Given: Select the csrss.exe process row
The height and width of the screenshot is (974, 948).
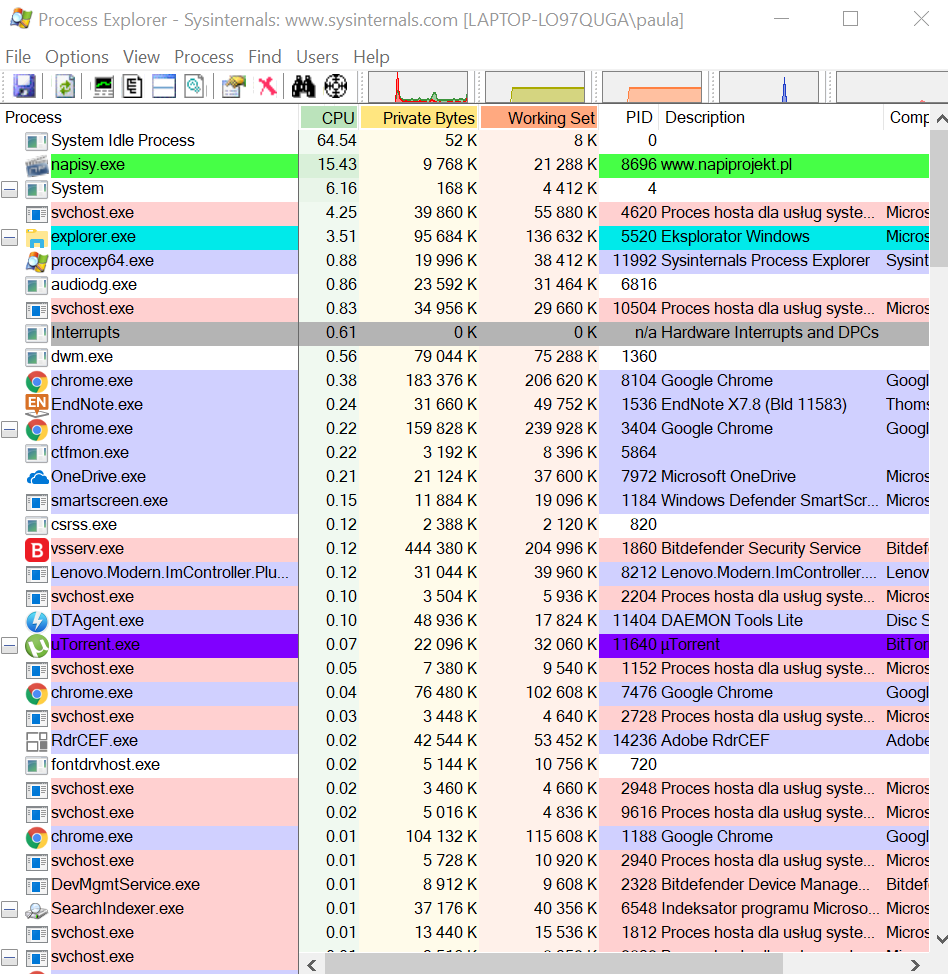Looking at the screenshot, I should (x=465, y=525).
